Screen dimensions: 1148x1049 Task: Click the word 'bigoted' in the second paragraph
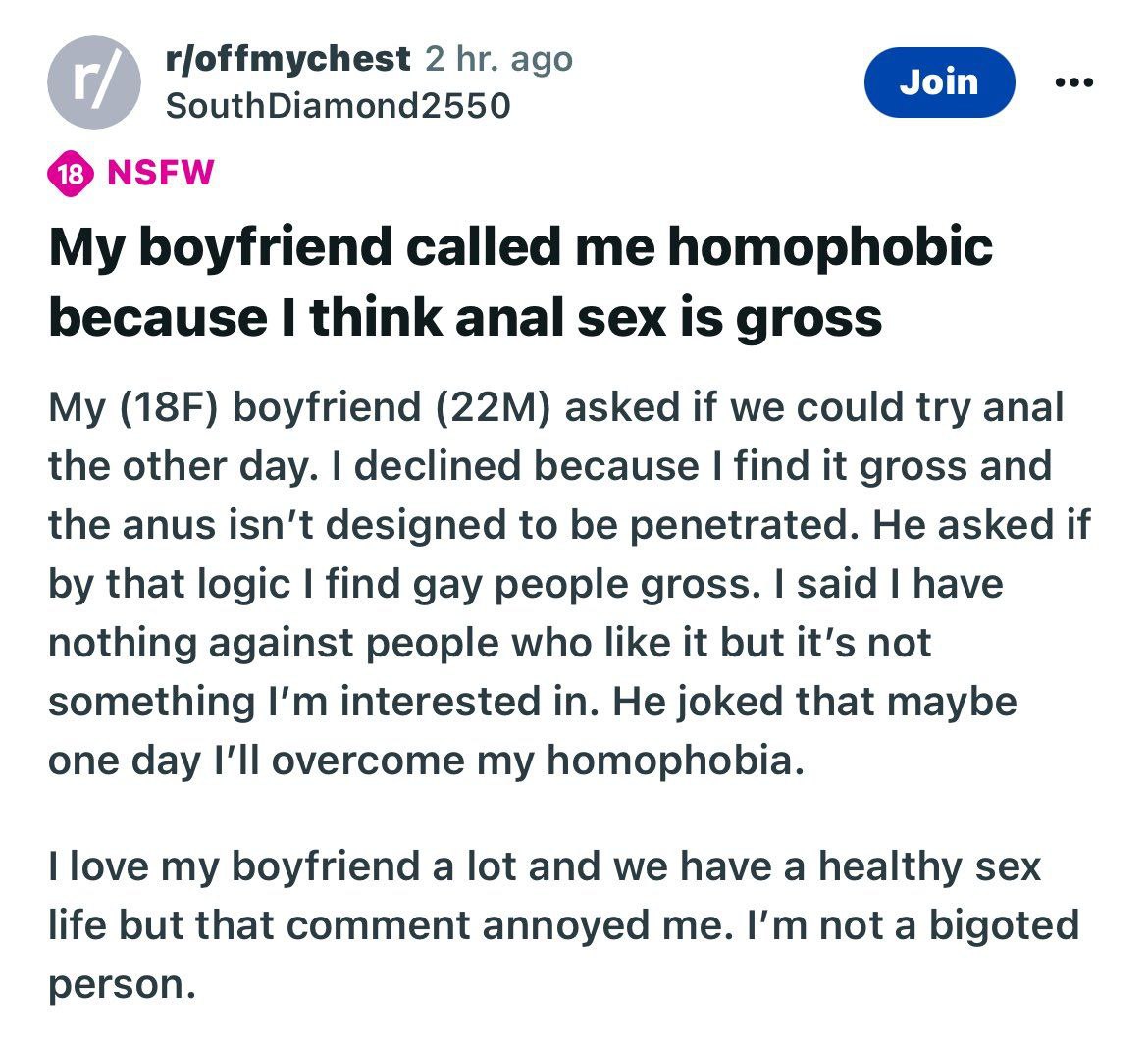[x=1004, y=924]
